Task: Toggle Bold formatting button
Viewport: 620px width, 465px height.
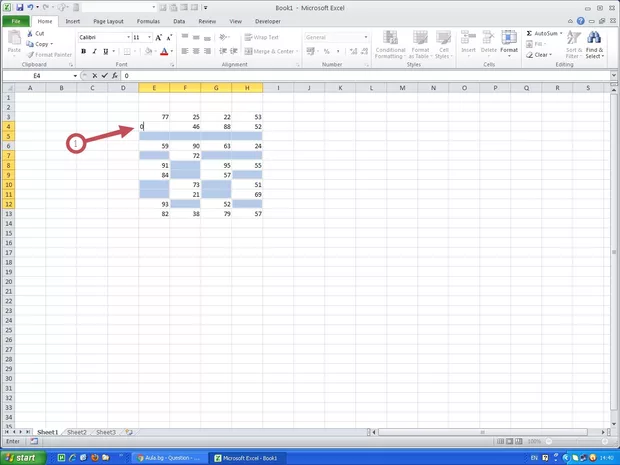Action: click(83, 51)
